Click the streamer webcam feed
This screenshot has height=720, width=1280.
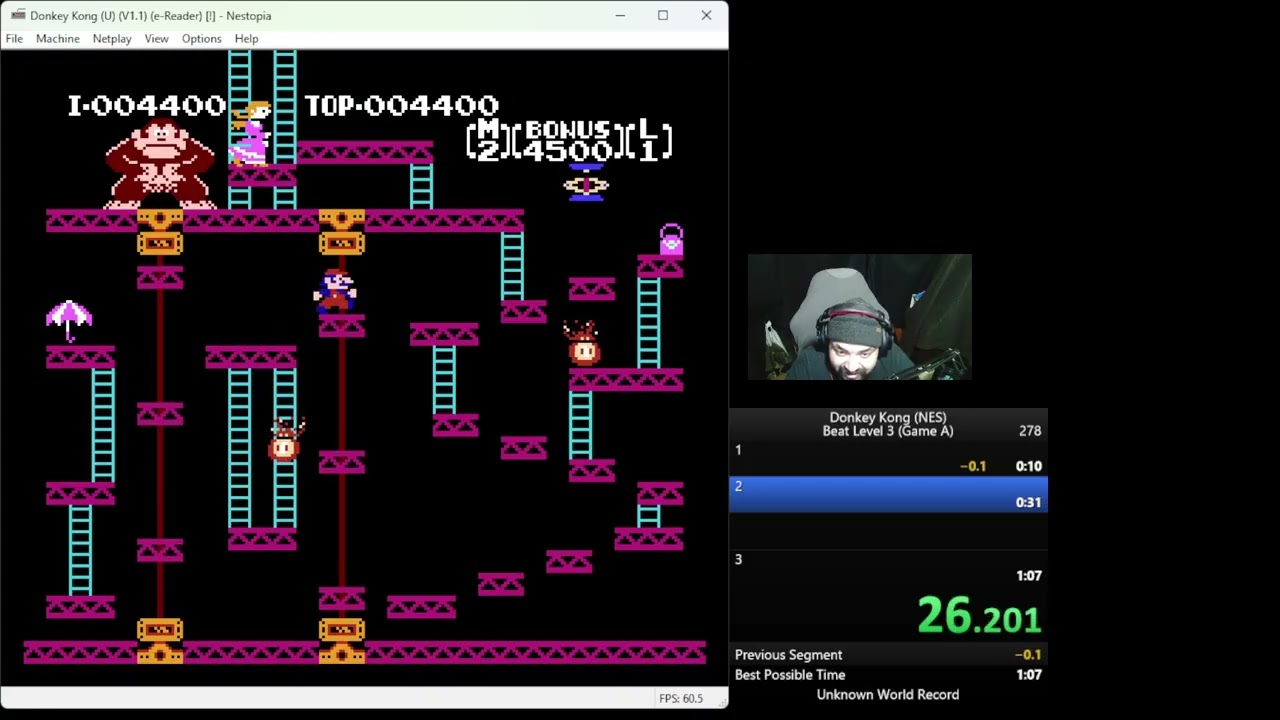(859, 317)
